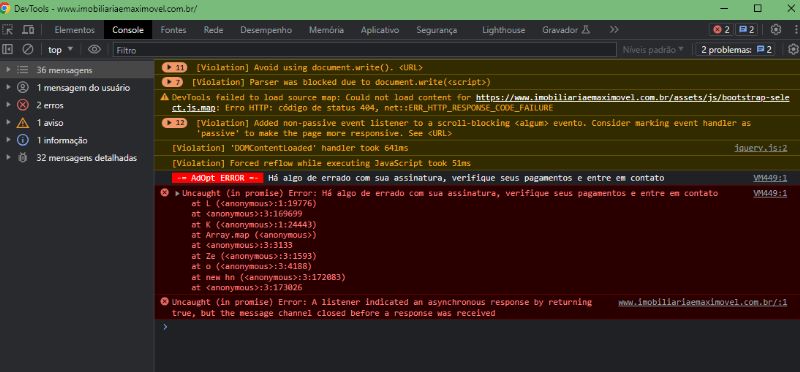This screenshot has height=372, width=800.
Task: Expand the 1 informação arrow
Action: click(x=8, y=140)
